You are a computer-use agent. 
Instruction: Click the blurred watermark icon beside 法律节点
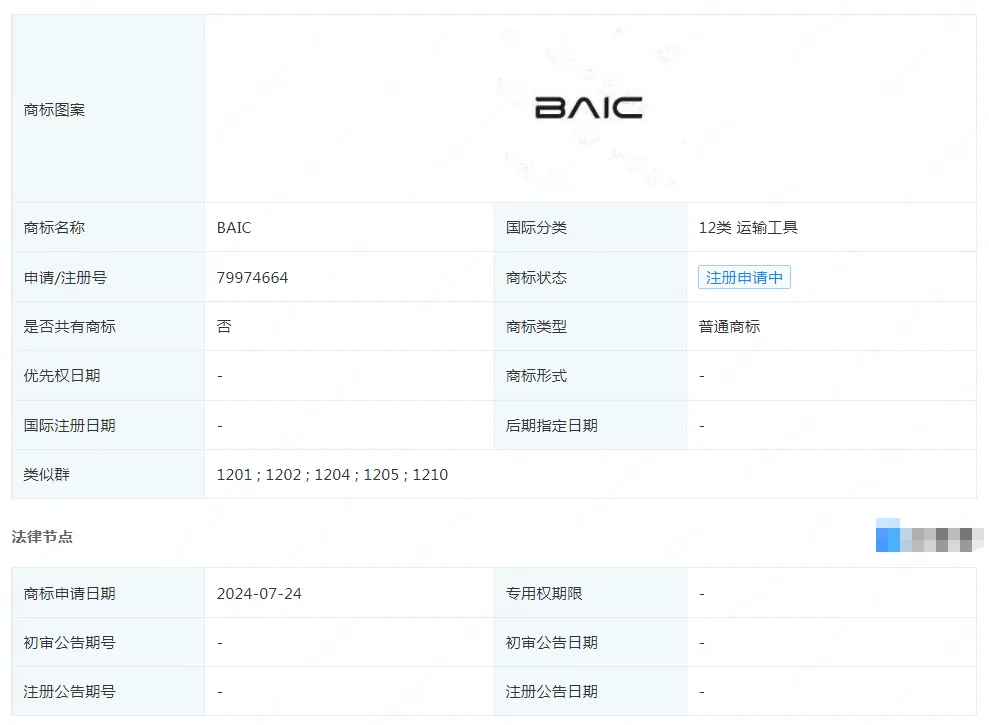point(923,537)
